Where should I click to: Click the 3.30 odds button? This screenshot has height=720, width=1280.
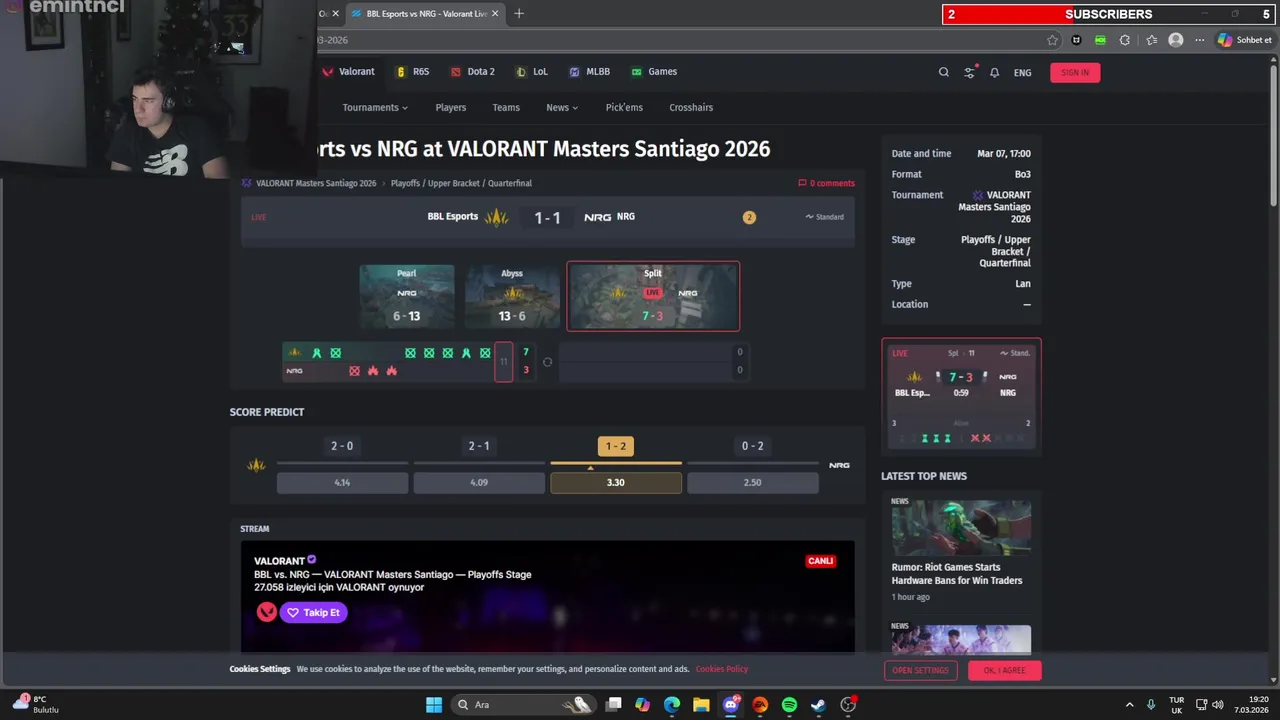(616, 482)
